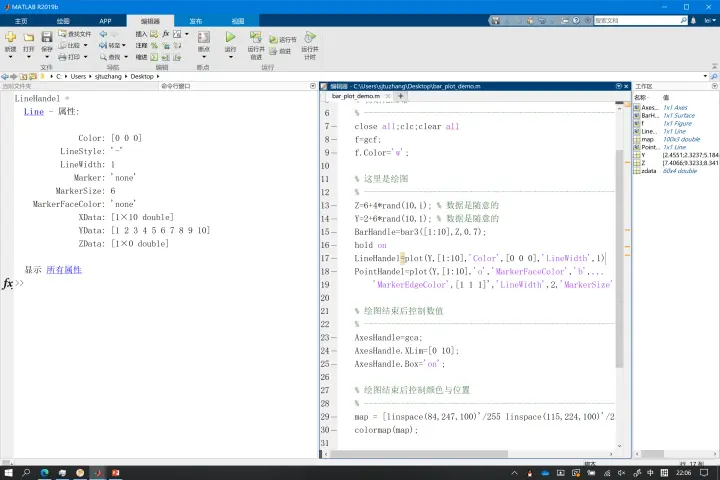Click the green Run (运行) button
The height and width of the screenshot is (480, 720).
231,37
